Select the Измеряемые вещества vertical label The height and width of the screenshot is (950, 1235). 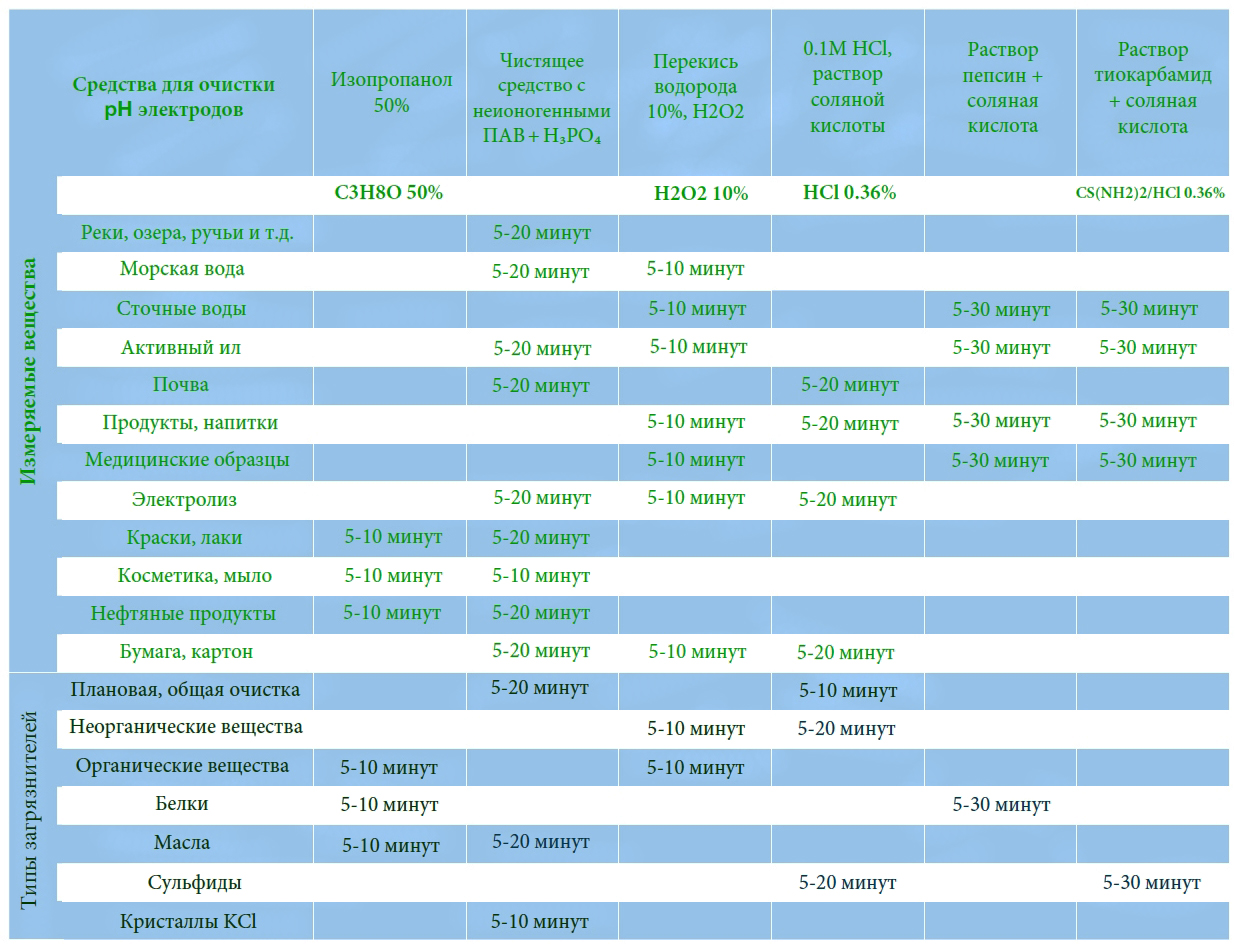[29, 371]
